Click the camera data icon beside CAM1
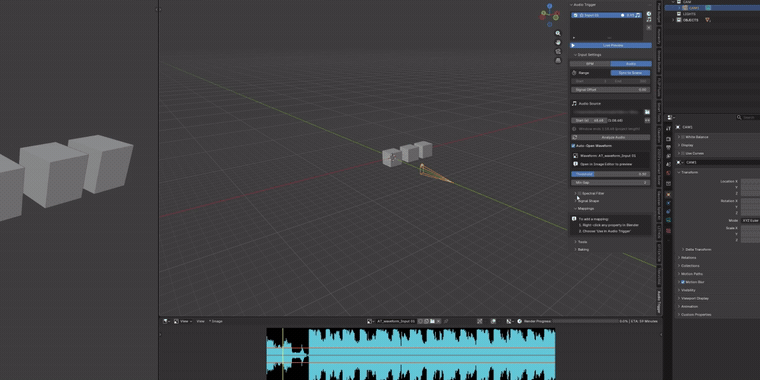This screenshot has width=760, height=380. click(708, 8)
